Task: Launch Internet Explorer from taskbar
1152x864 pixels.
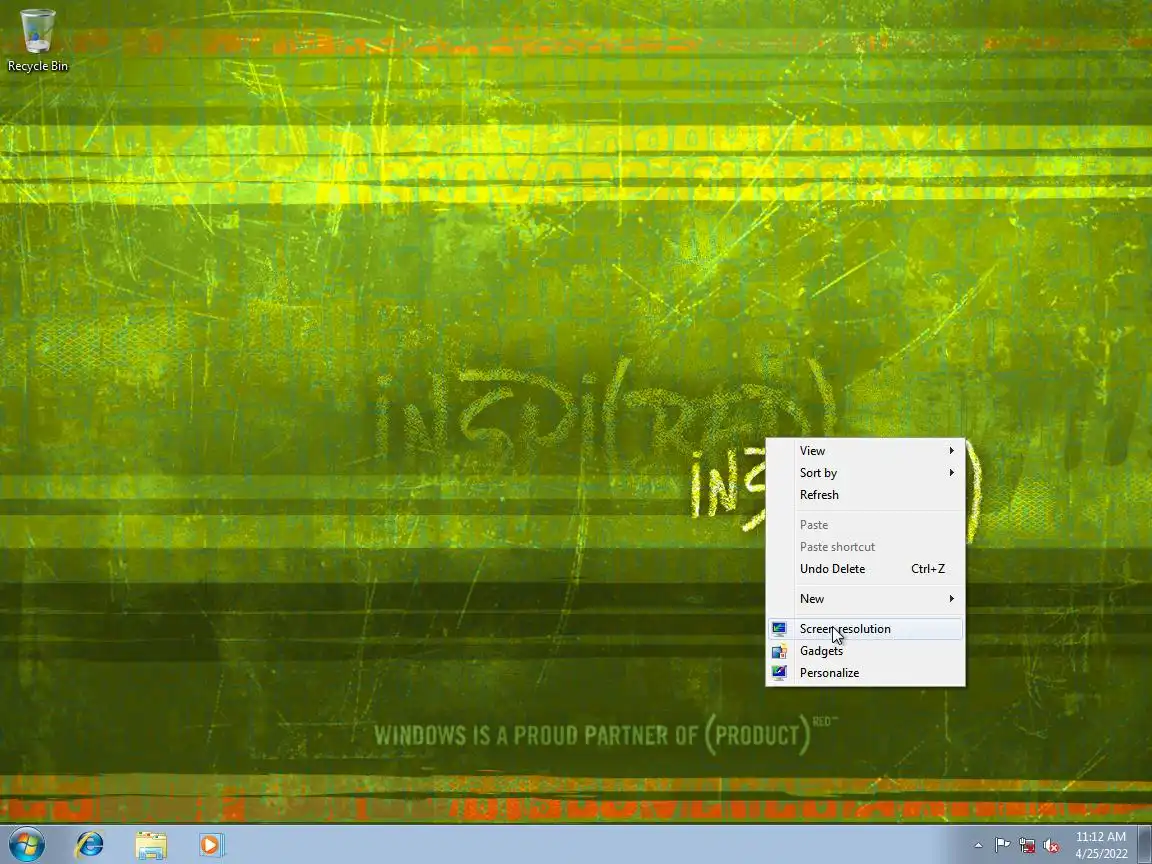Action: (90, 845)
